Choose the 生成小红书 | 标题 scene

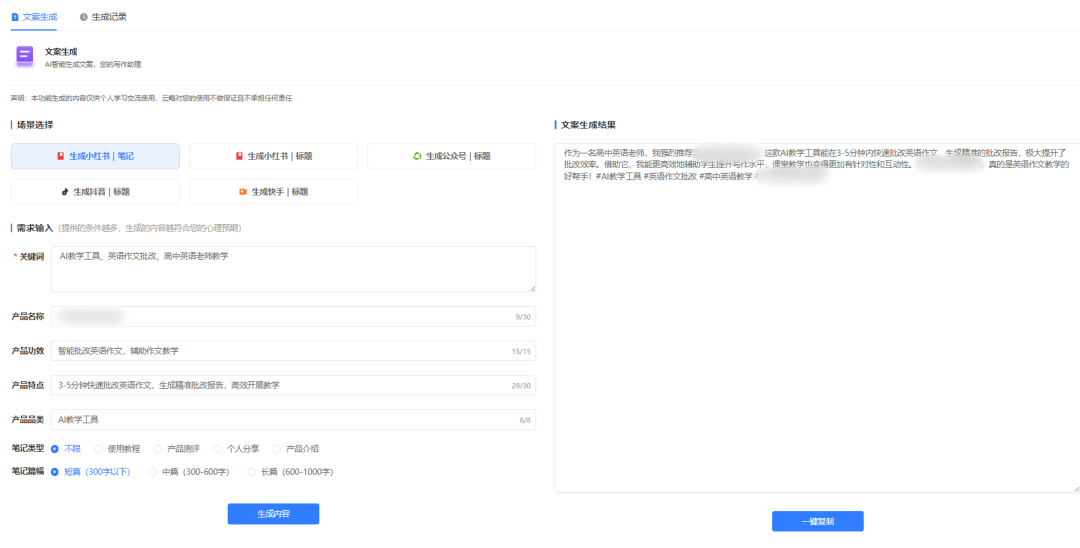[x=273, y=156]
